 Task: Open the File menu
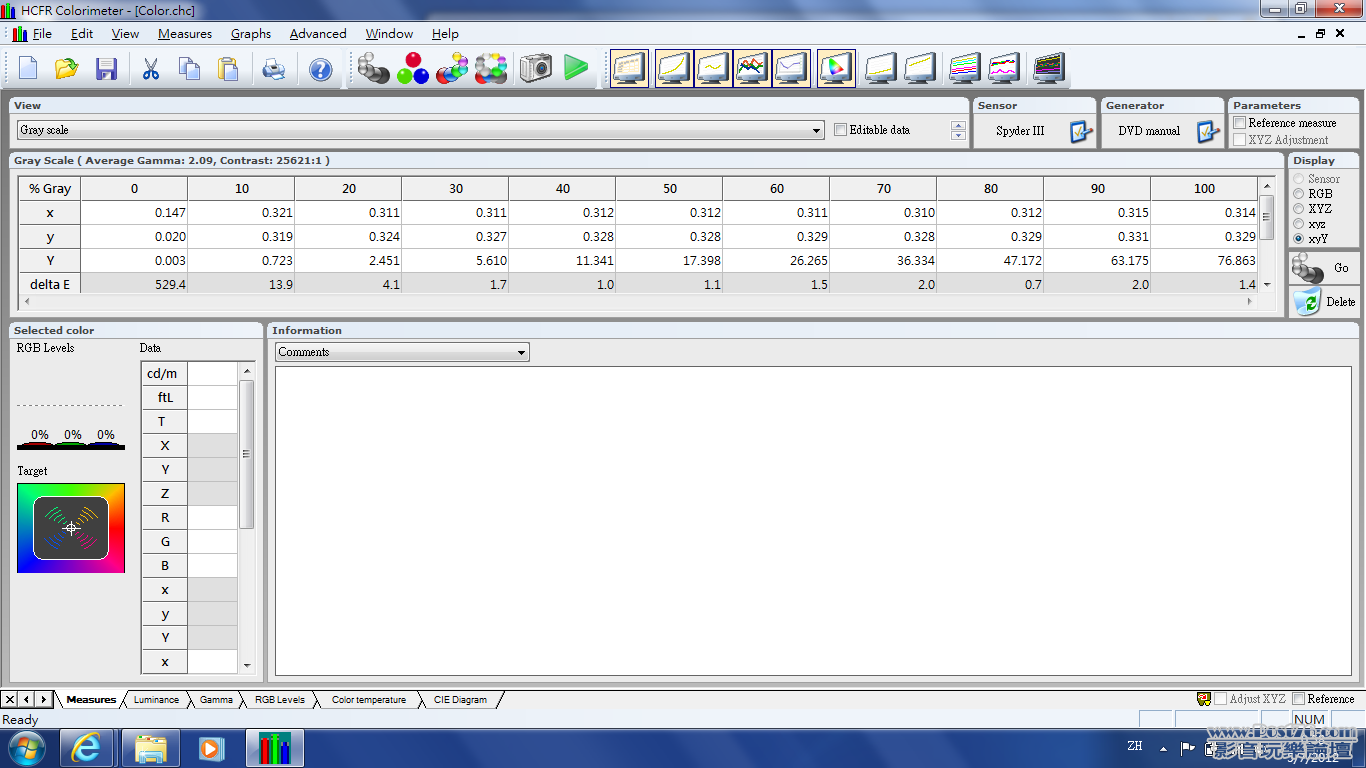42,33
